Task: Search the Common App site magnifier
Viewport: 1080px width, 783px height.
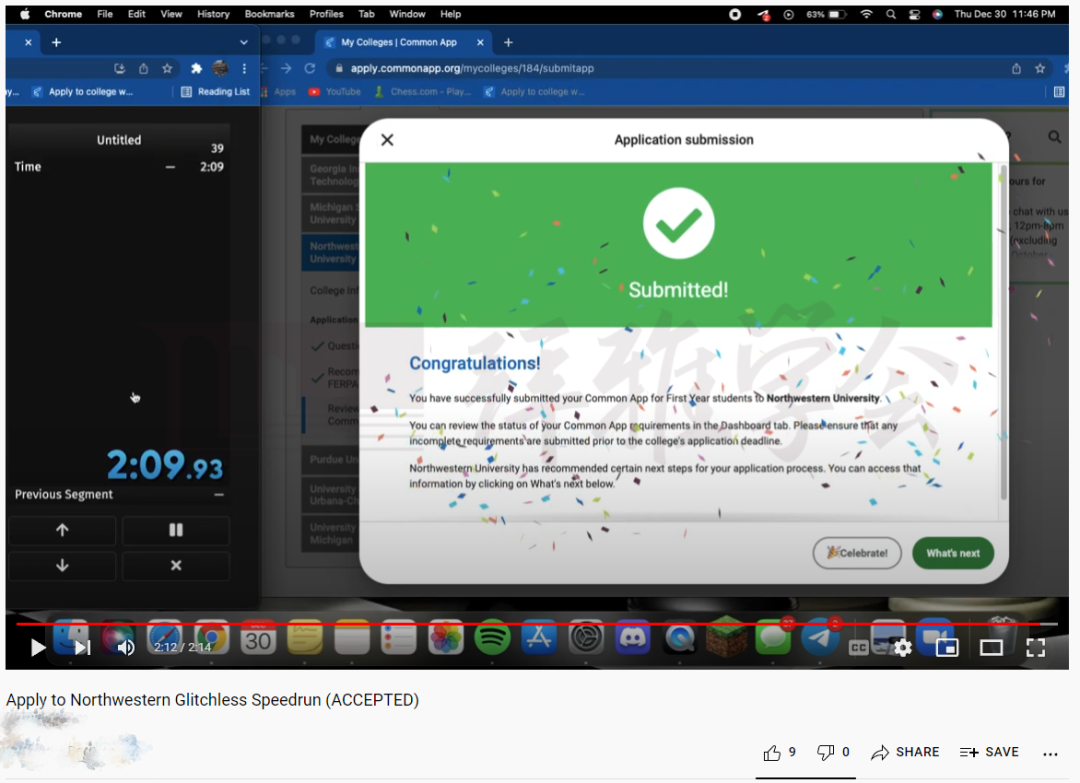Action: pyautogui.click(x=1054, y=137)
